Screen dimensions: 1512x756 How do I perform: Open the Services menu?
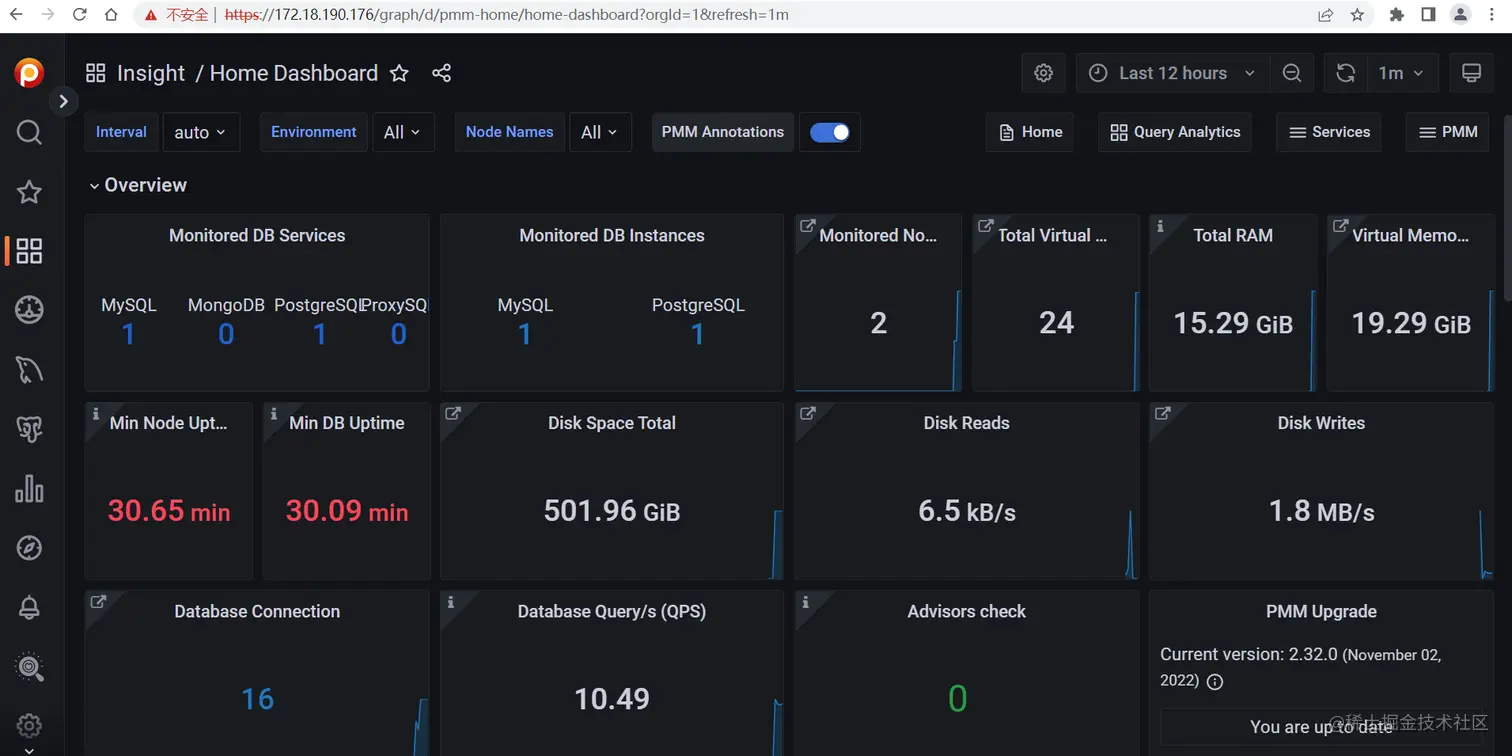pyautogui.click(x=1329, y=132)
